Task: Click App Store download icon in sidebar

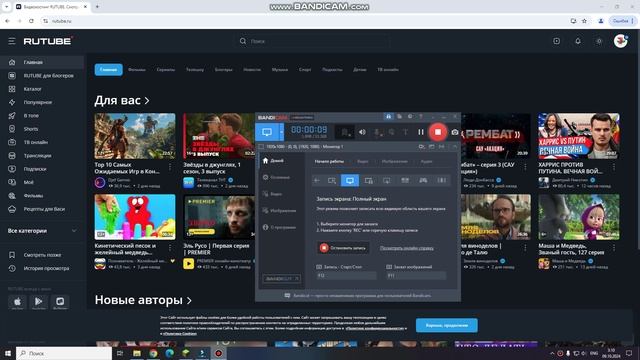Action: [17, 302]
